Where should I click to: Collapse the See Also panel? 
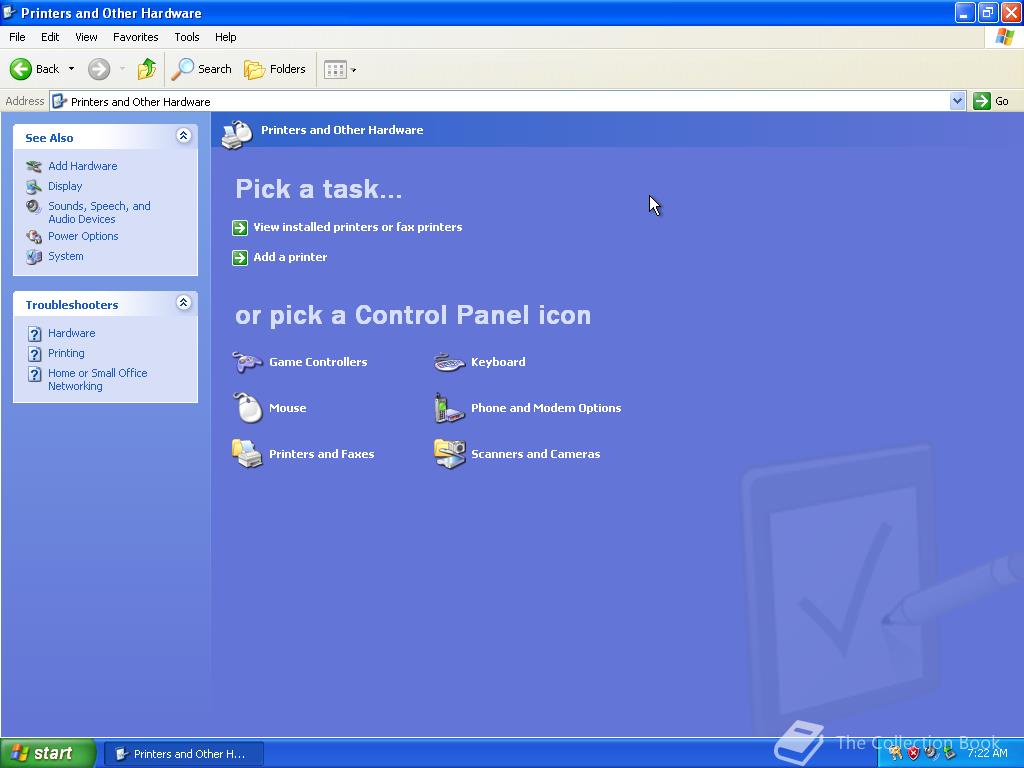(184, 136)
